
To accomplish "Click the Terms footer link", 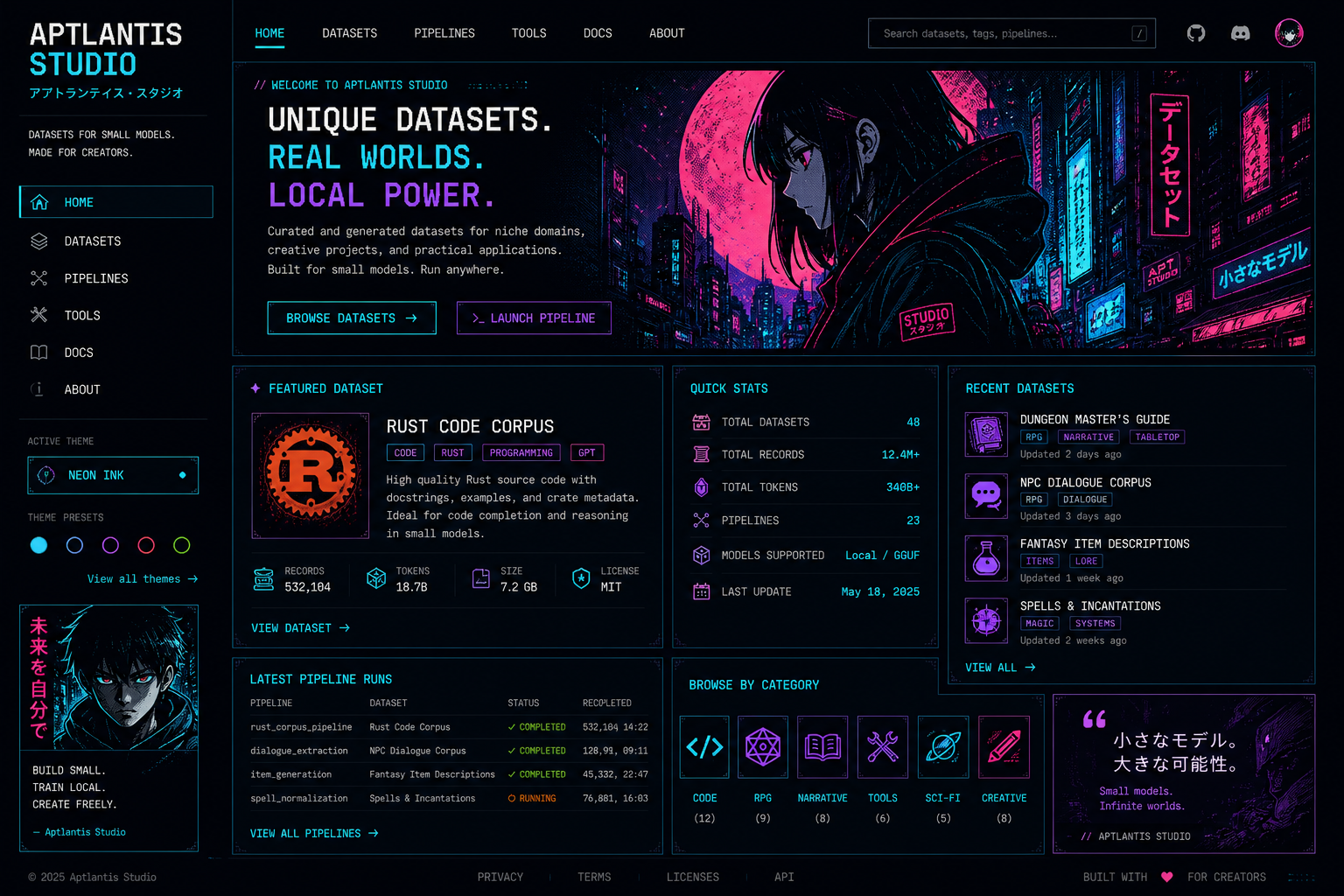I will click(x=594, y=877).
